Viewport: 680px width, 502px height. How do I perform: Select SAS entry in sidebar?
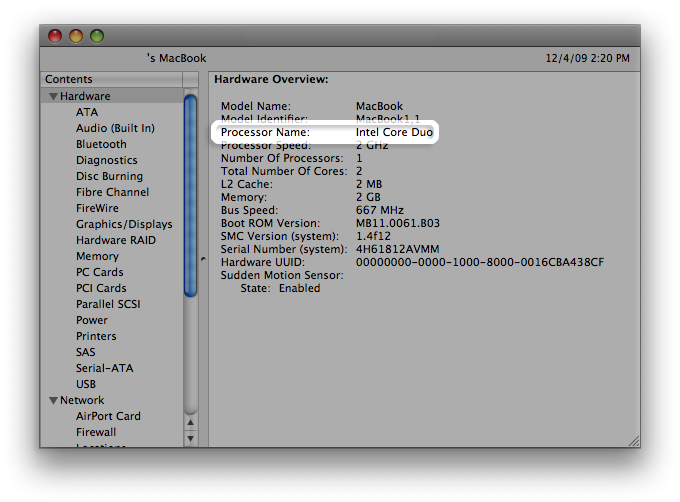tap(85, 352)
